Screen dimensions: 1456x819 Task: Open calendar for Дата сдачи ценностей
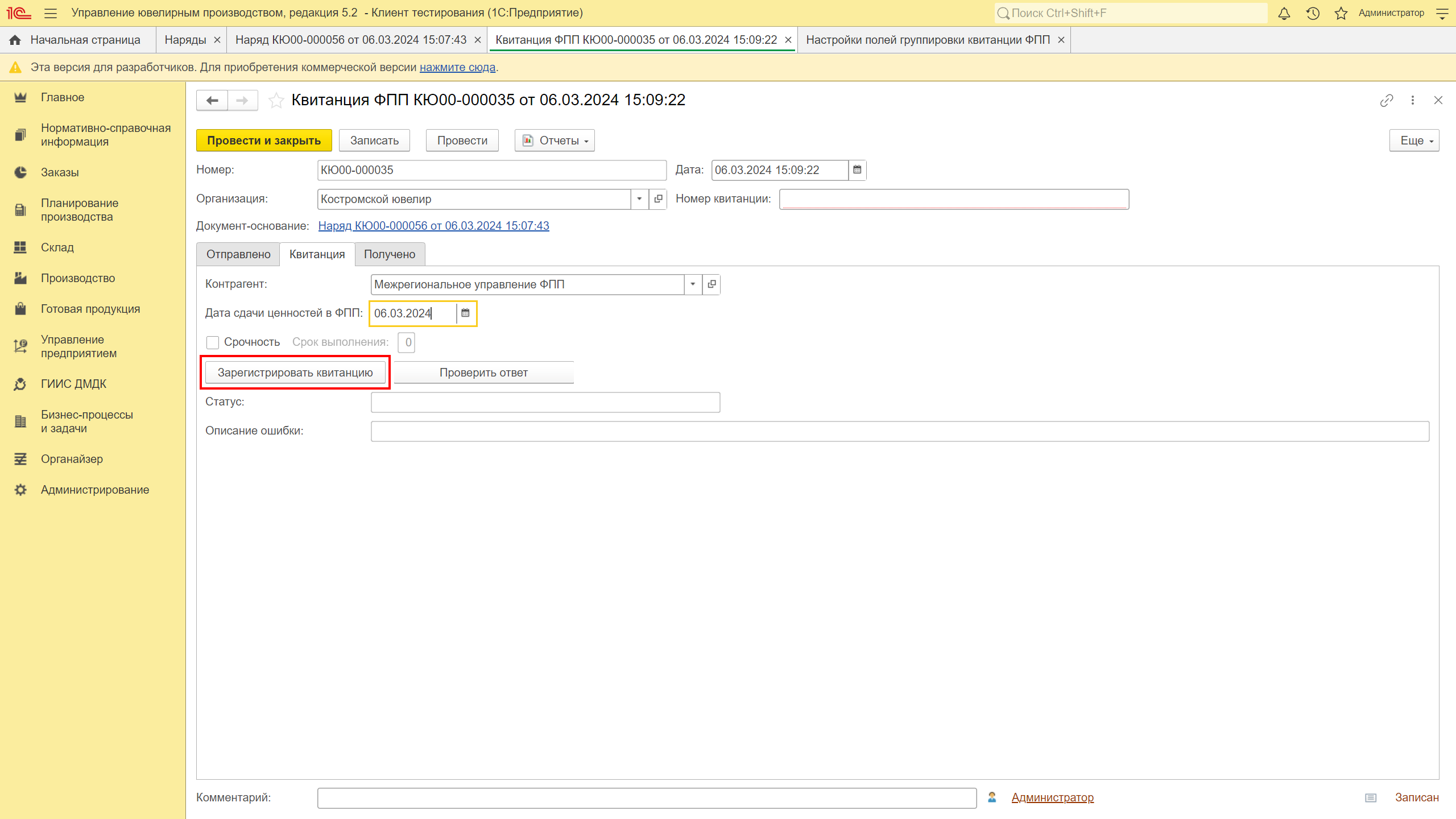[465, 313]
